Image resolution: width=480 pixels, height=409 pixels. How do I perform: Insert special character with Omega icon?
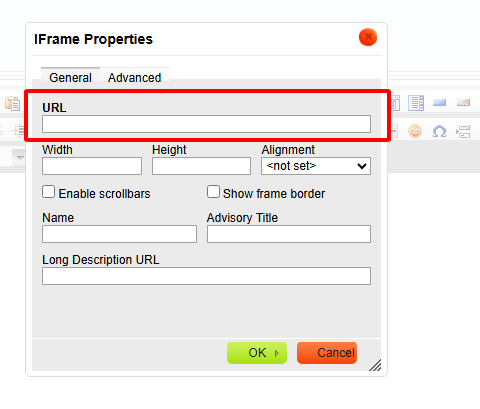pyautogui.click(x=439, y=131)
